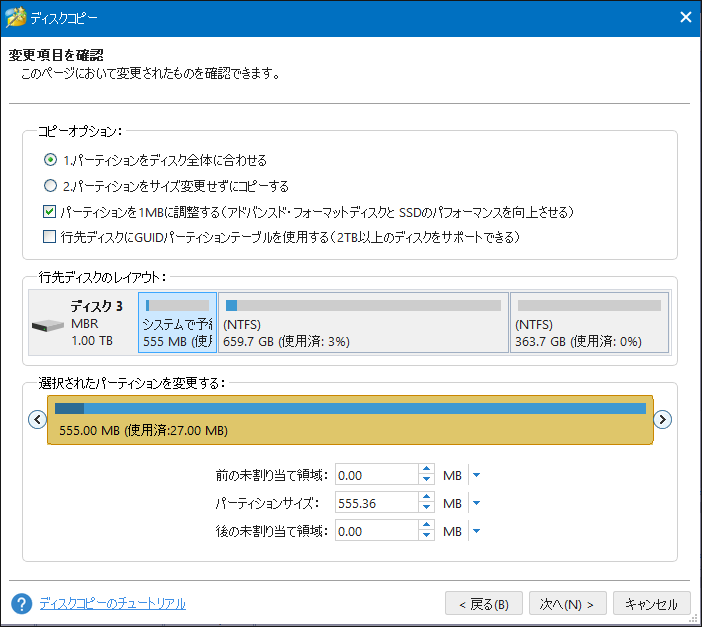Click the yellow 555.00 MB partition resize bar
The image size is (702, 627).
(350, 420)
